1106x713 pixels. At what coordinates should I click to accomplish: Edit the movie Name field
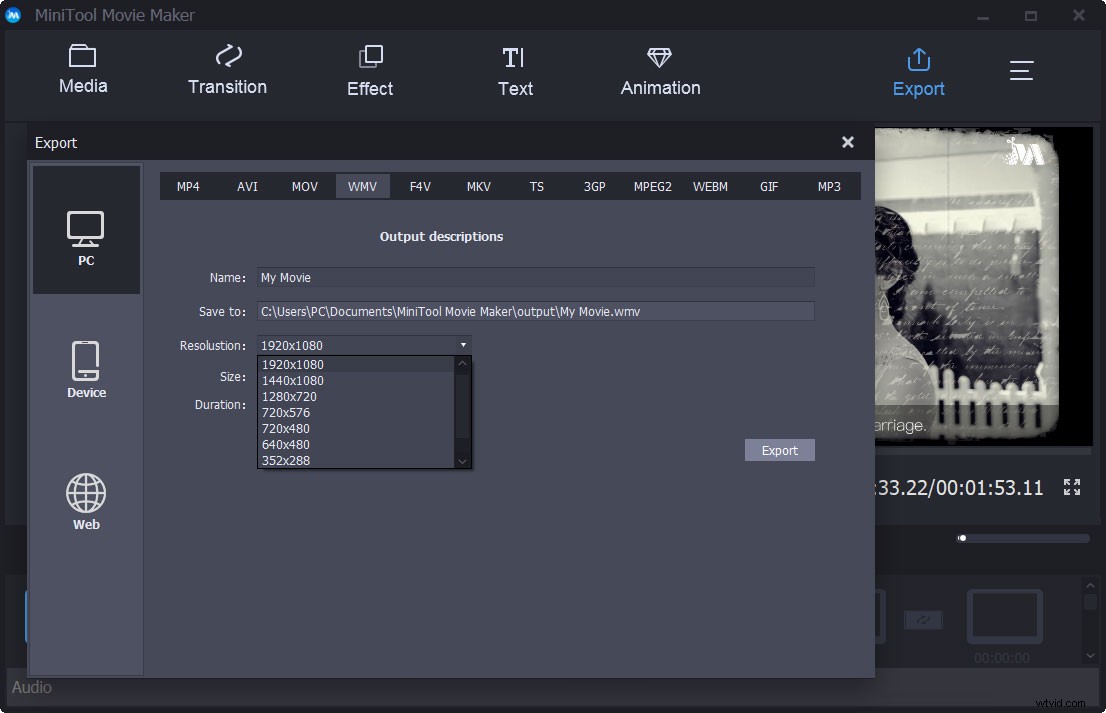[x=537, y=277]
